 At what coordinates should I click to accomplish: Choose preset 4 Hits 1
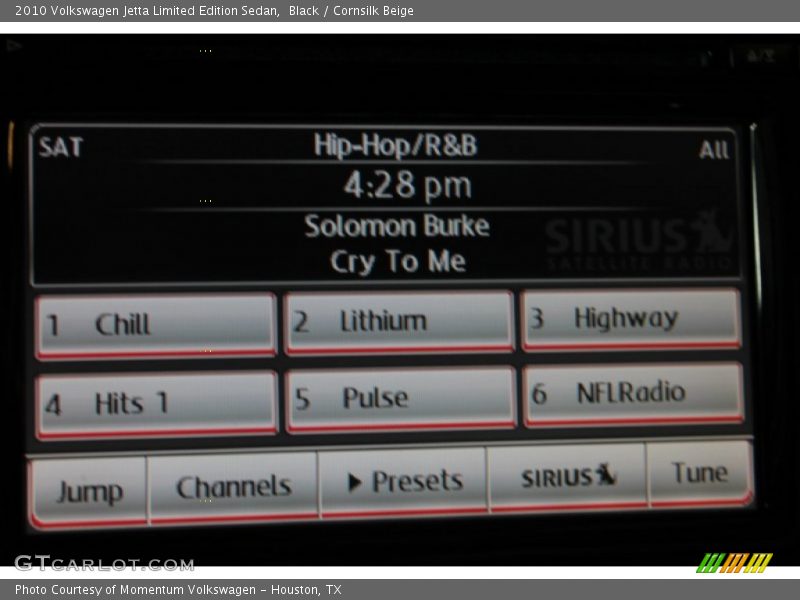point(155,404)
